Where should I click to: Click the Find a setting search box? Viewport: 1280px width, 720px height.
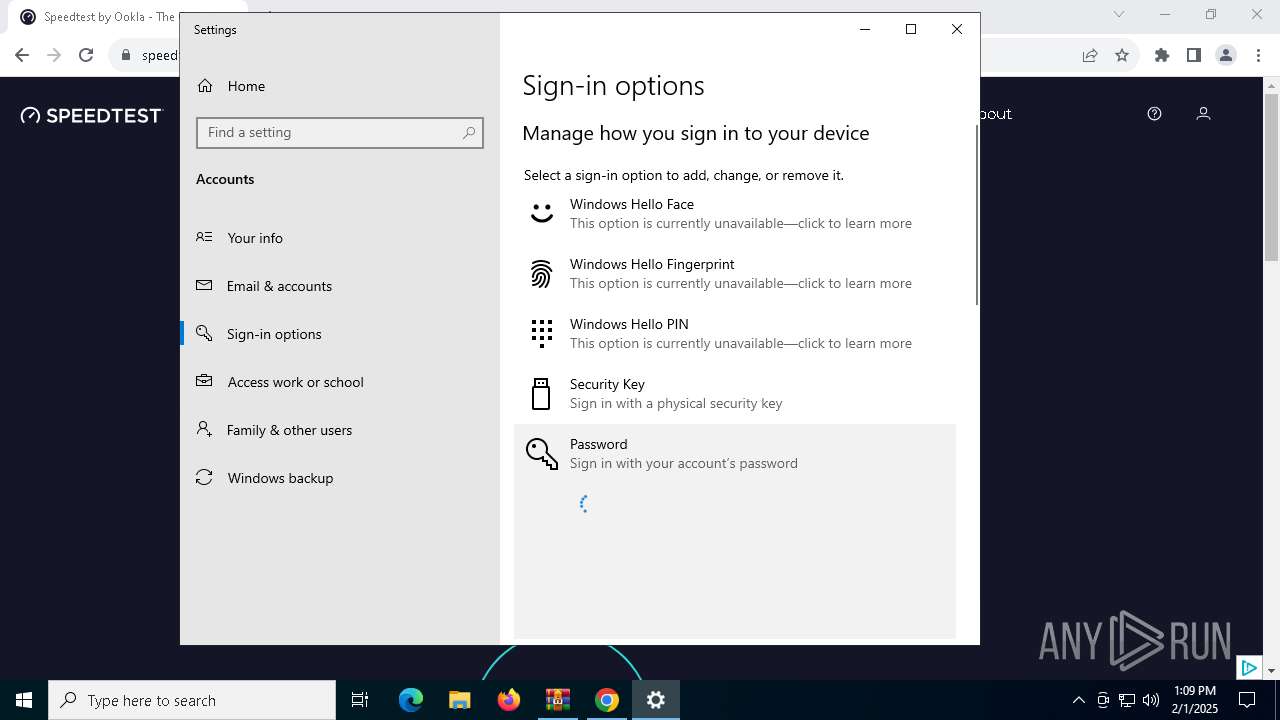click(x=340, y=133)
